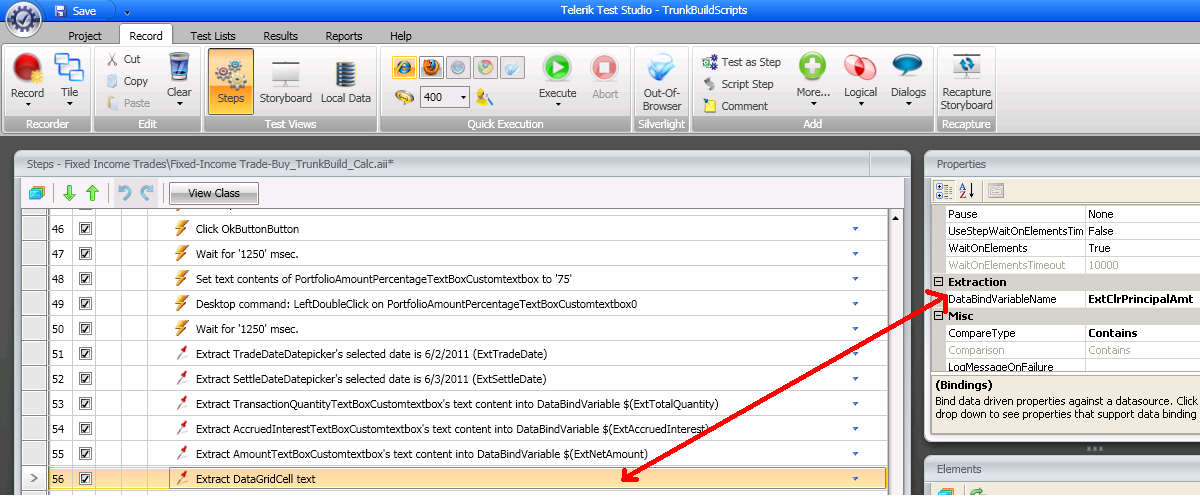Uncheck step 46 Click OkButtonButton

pos(85,229)
